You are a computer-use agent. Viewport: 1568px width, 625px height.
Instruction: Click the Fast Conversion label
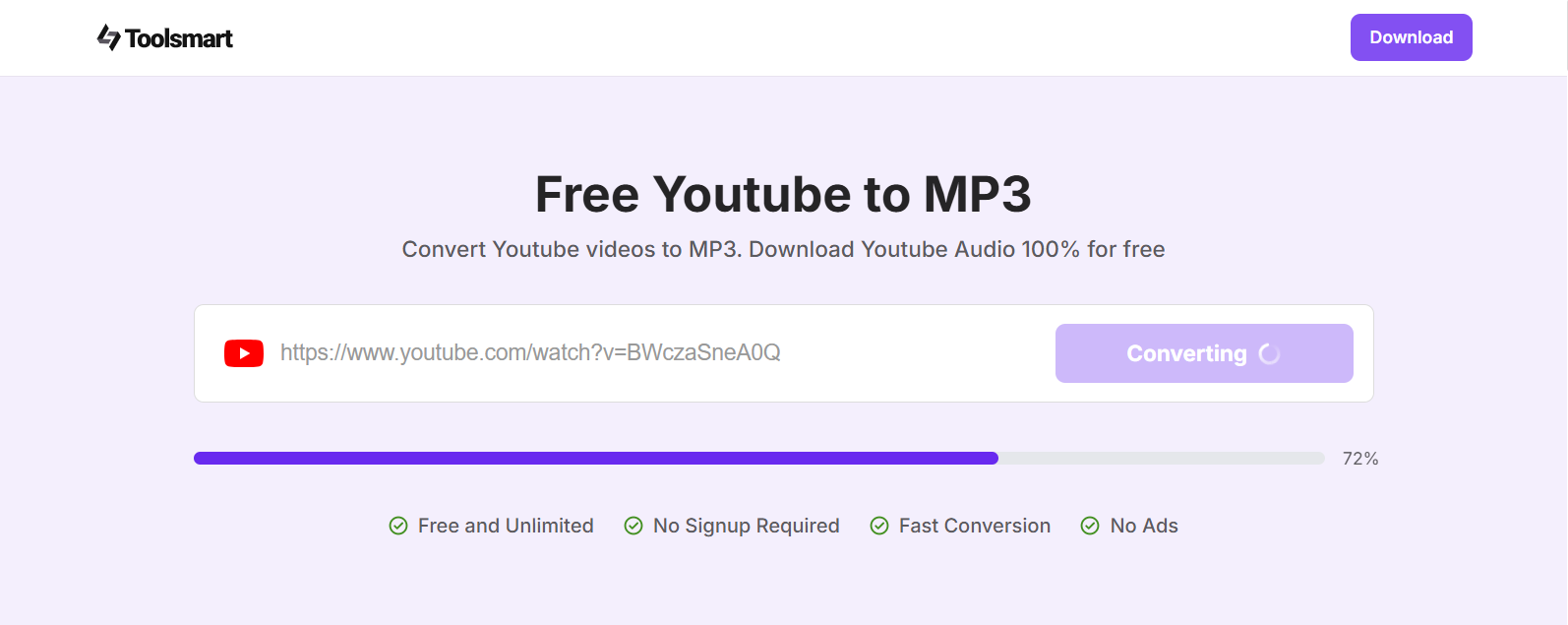click(974, 526)
